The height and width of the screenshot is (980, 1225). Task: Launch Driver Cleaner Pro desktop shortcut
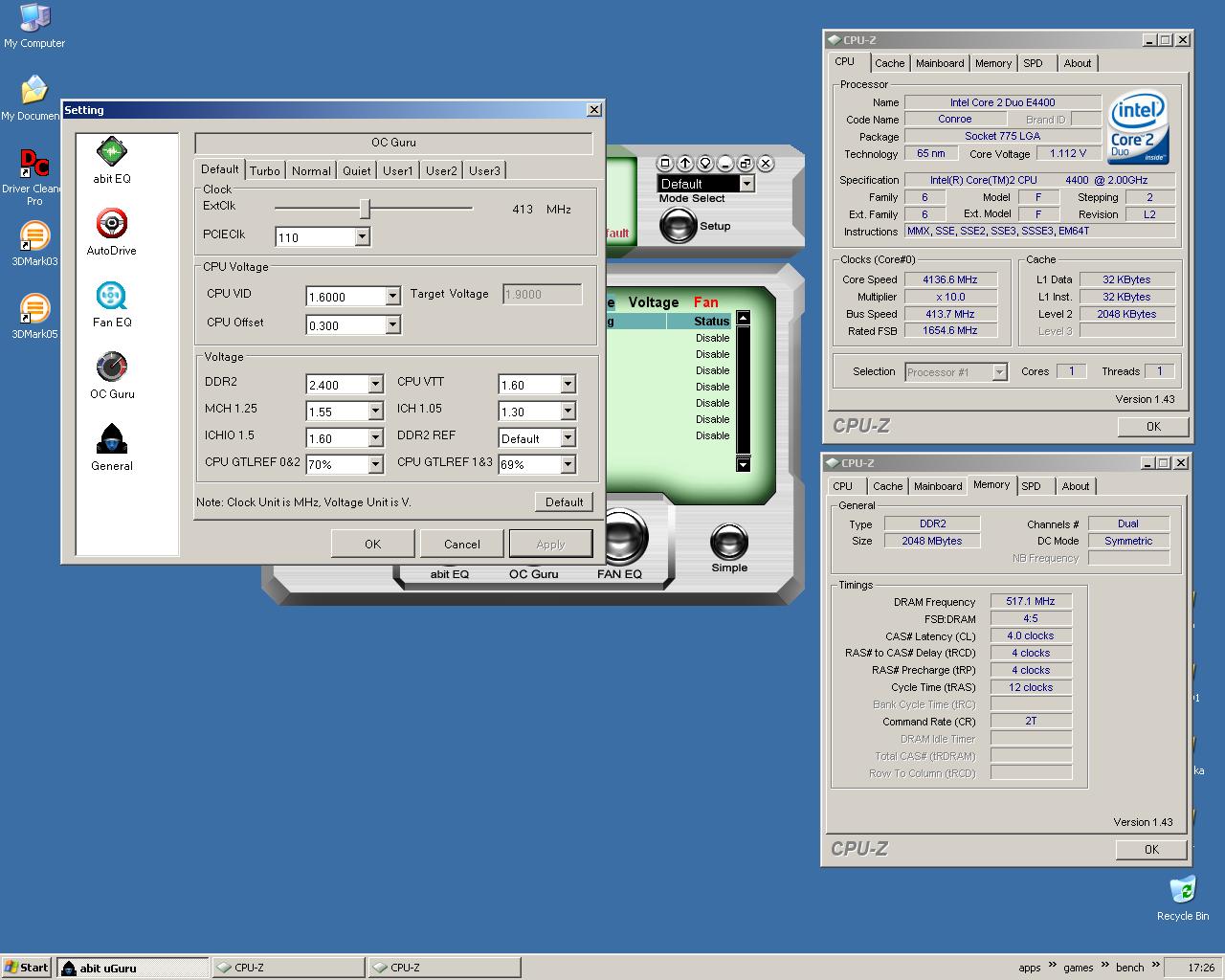(x=32, y=177)
